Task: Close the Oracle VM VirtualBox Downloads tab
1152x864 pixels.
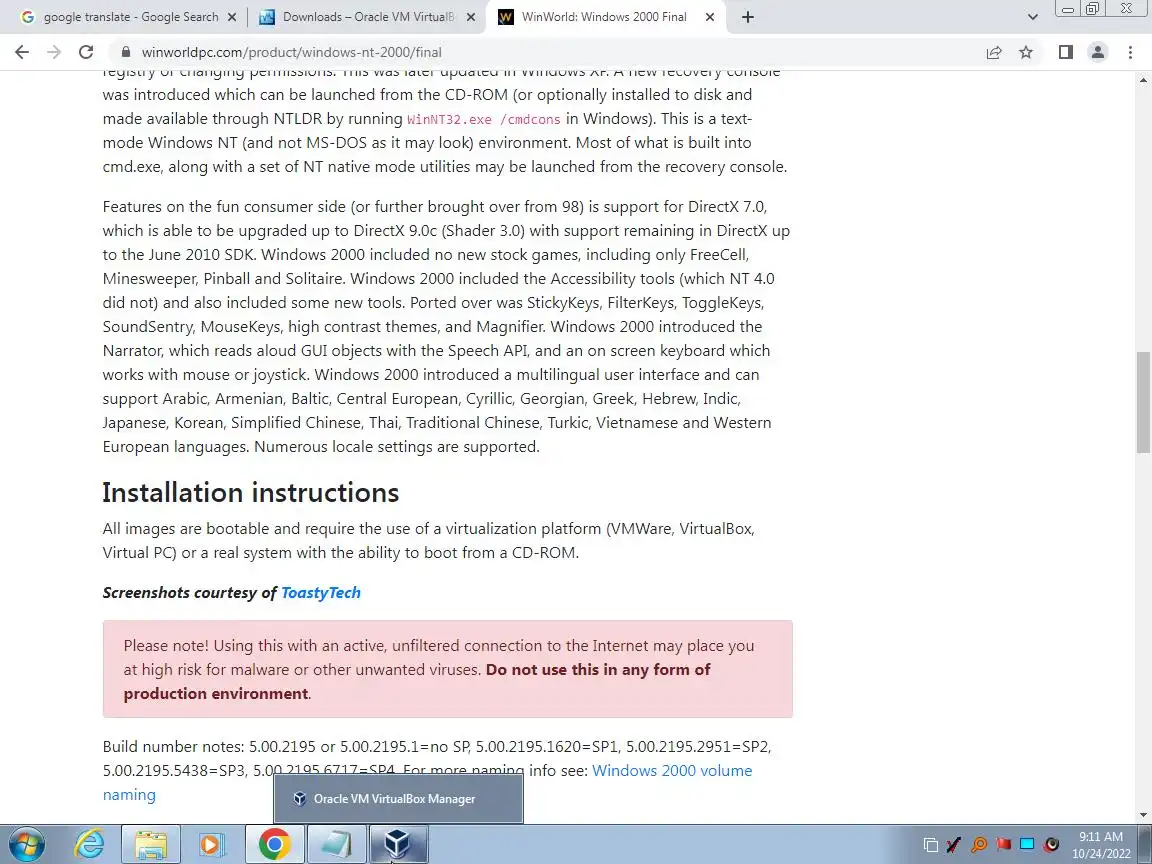Action: click(x=471, y=17)
